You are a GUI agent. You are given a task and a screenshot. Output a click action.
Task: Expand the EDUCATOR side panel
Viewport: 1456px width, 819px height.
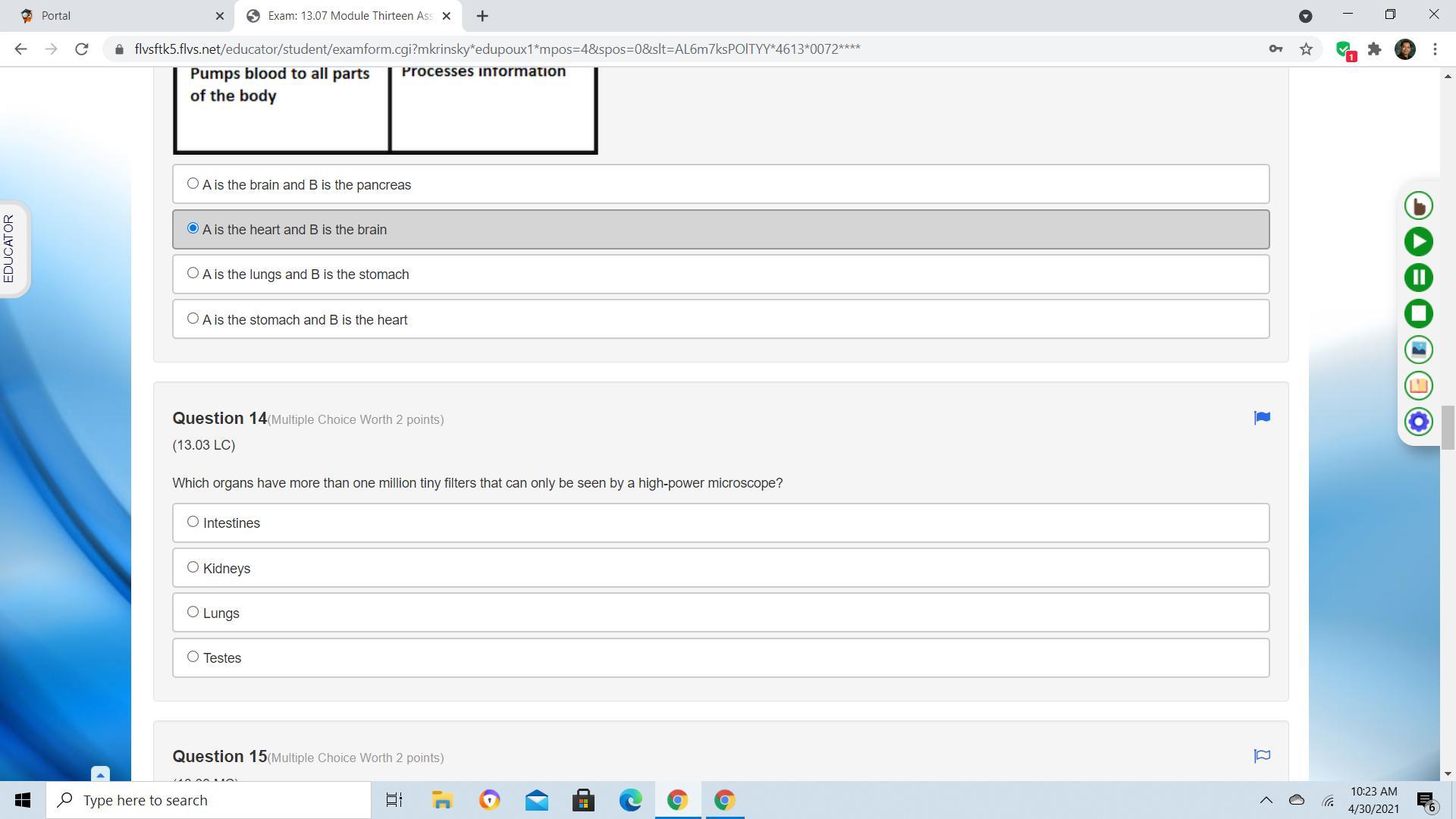click(11, 249)
